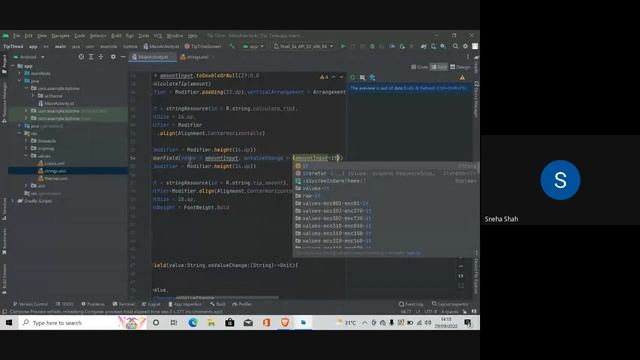
Task: Select strings.xml in project tree
Action: tap(52, 171)
